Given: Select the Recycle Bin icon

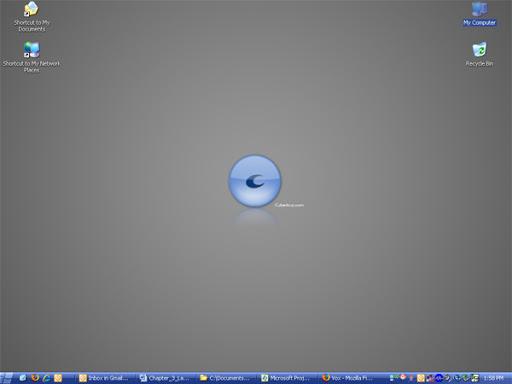Looking at the screenshot, I should tap(479, 54).
